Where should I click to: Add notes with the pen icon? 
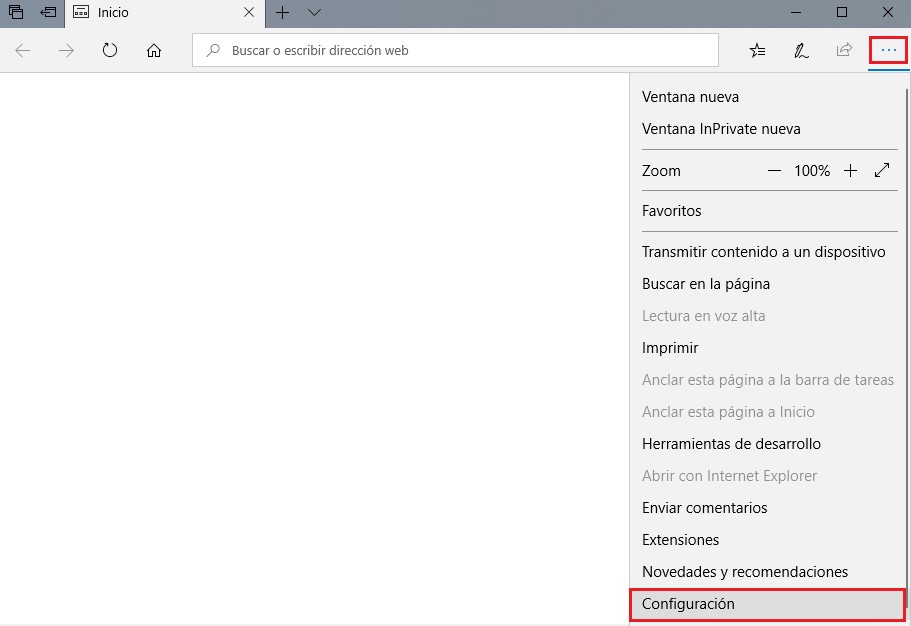801,51
